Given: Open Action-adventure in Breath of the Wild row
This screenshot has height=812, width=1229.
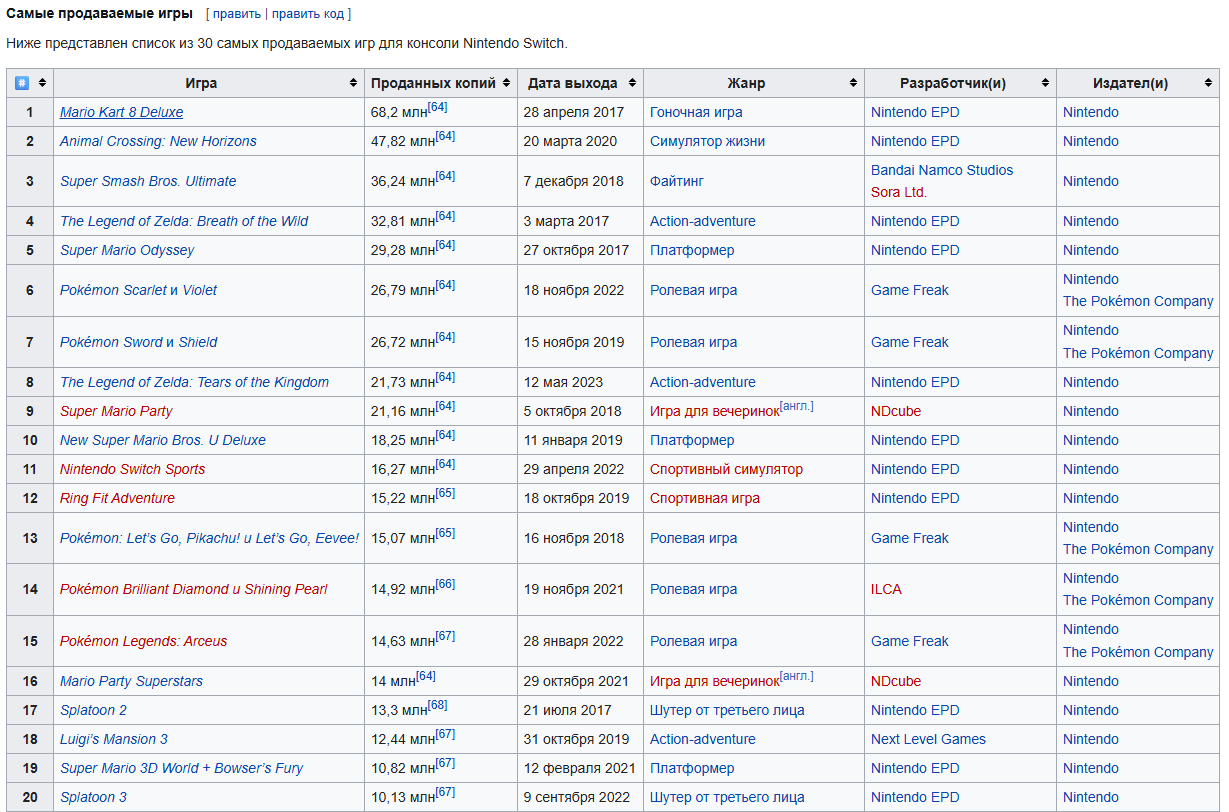Looking at the screenshot, I should 703,221.
